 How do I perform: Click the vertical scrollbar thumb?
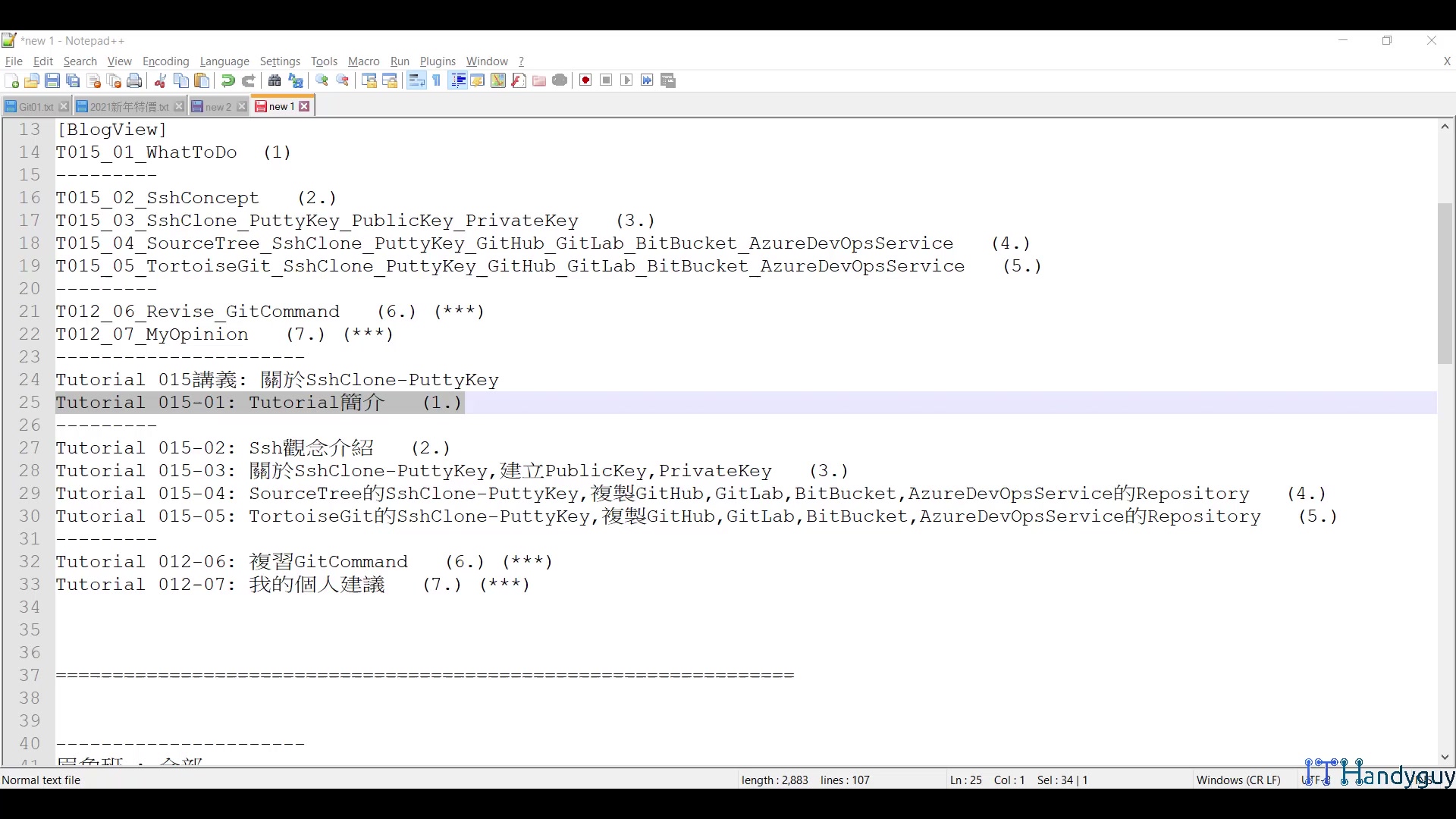tap(1445, 282)
